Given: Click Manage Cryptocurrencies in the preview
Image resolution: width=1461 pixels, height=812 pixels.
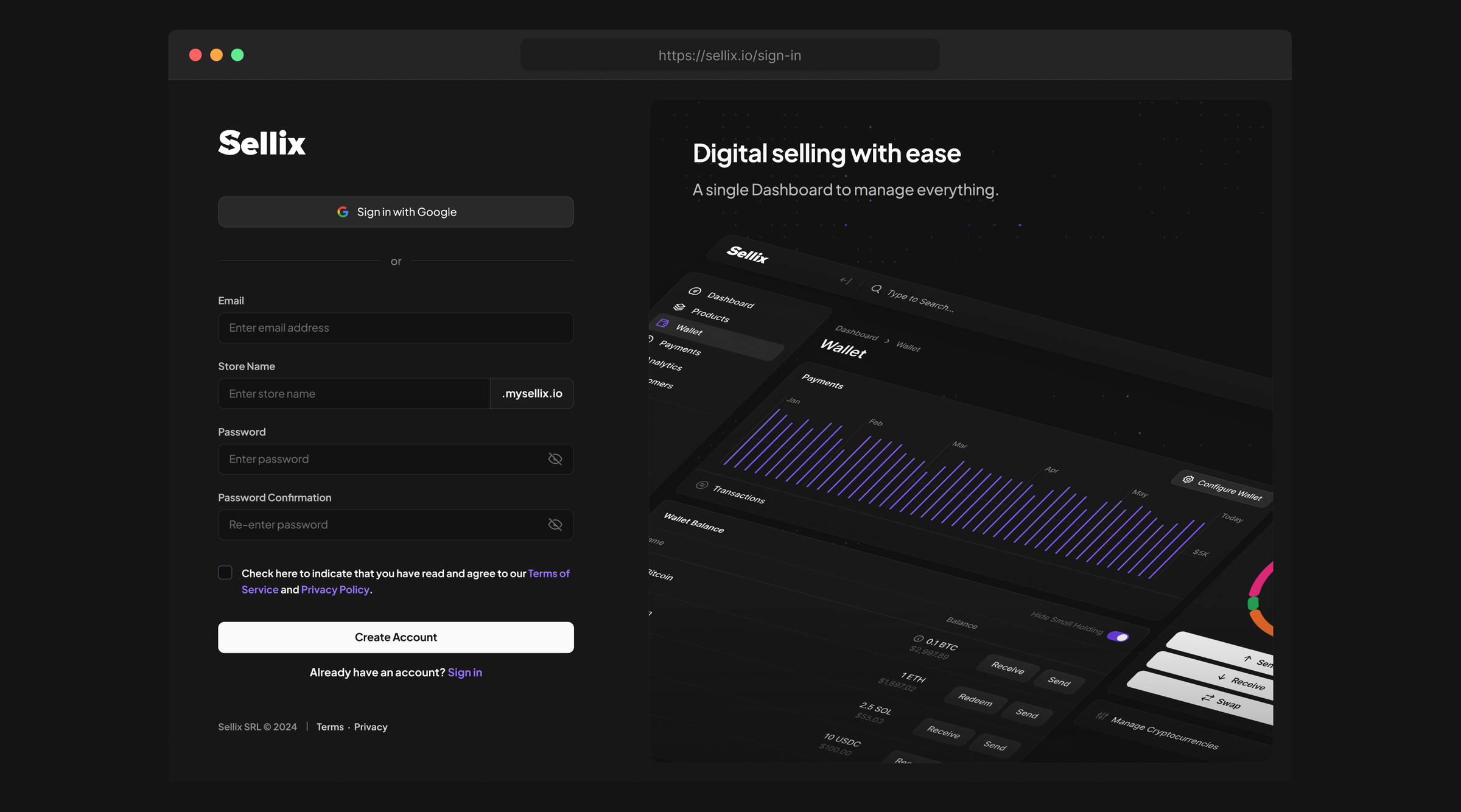Looking at the screenshot, I should tap(1164, 733).
